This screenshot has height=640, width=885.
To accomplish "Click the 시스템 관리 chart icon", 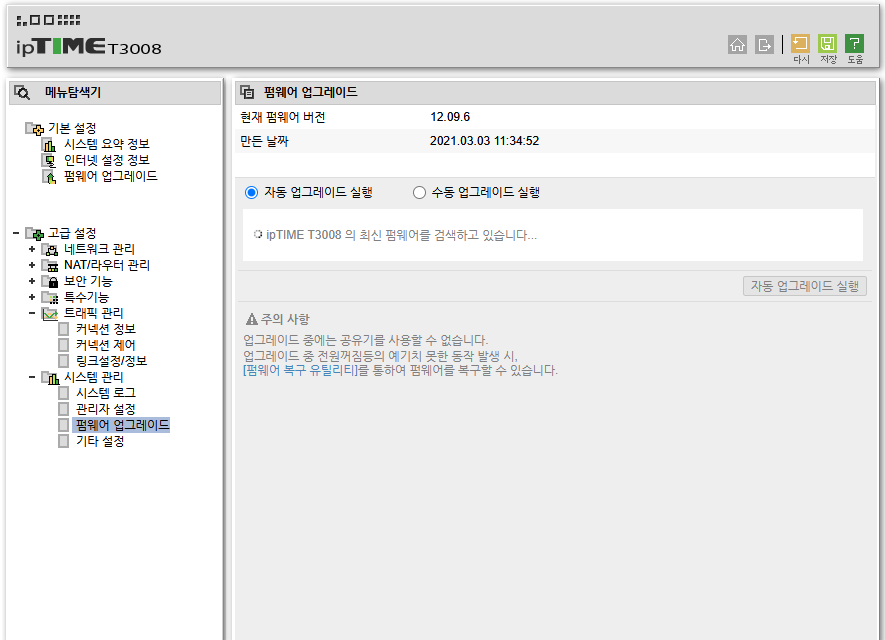I will click(50, 378).
